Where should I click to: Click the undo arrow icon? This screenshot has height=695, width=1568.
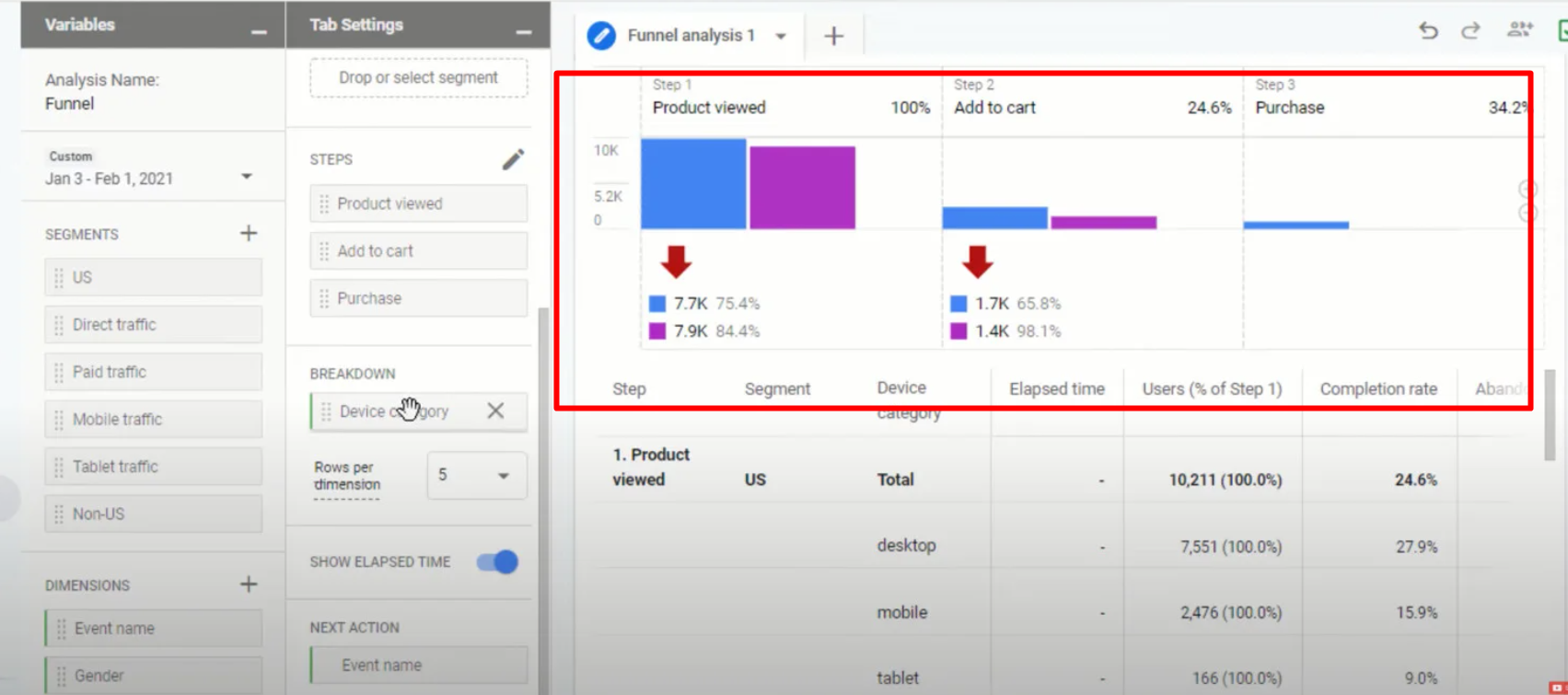coord(1428,31)
